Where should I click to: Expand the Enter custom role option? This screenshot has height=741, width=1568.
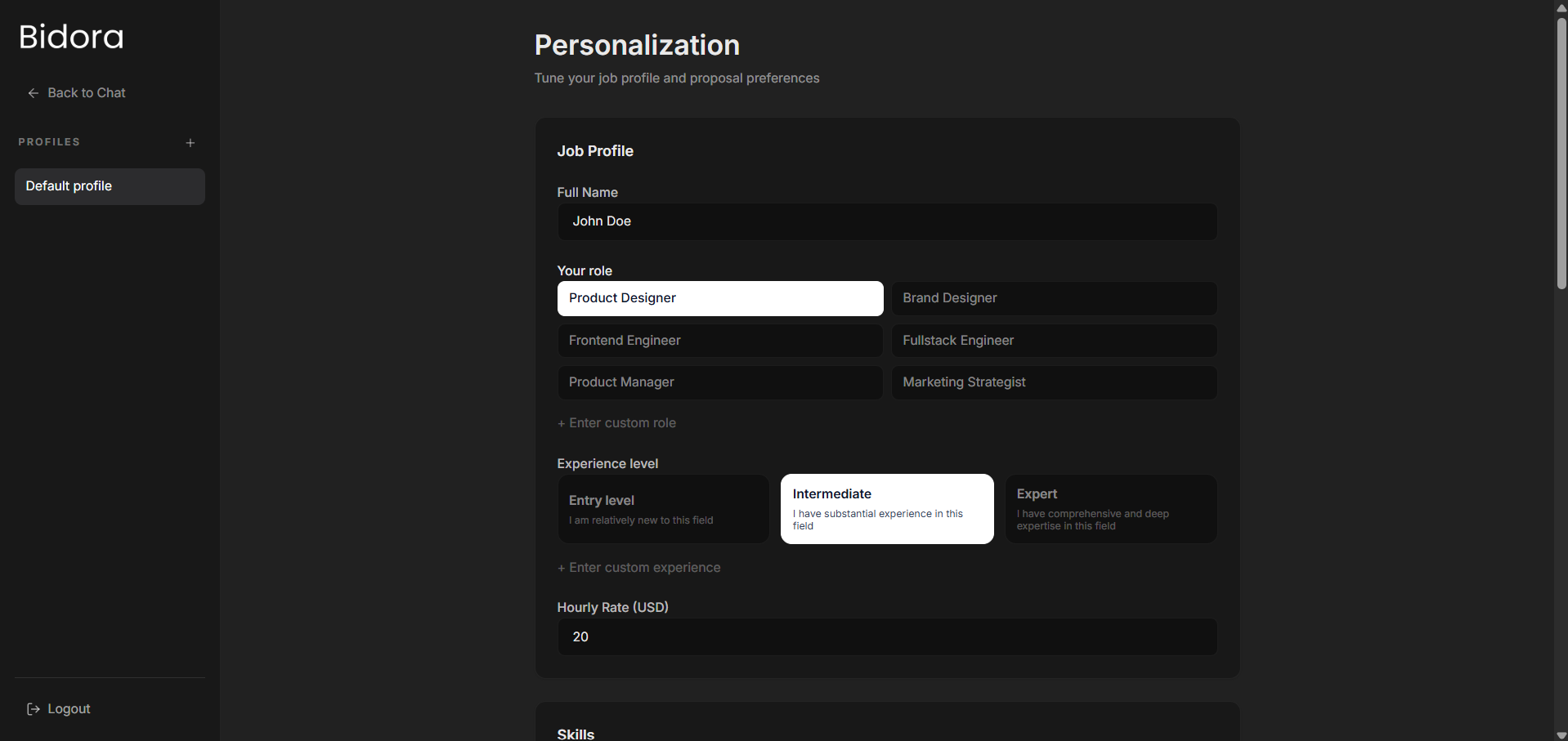[617, 423]
